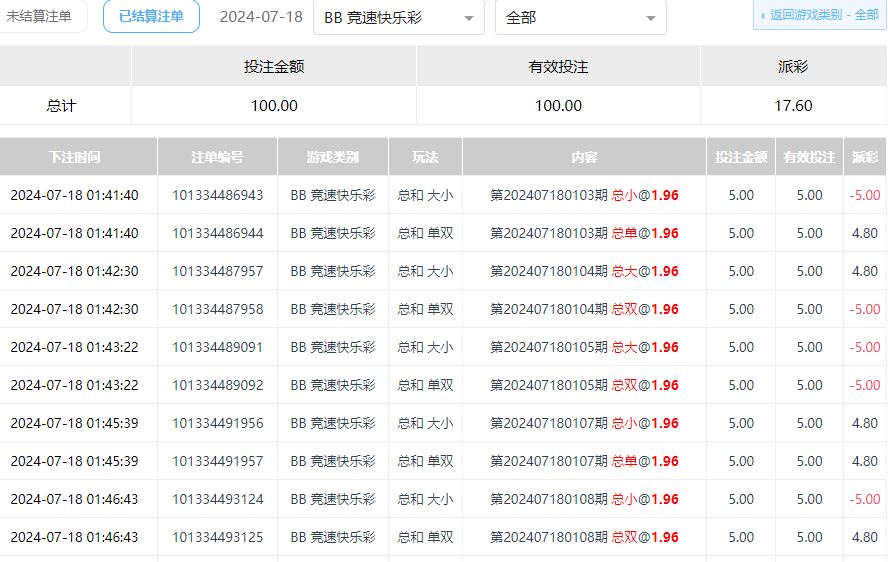
Task: Click the 总计 summary row label
Action: pyautogui.click(x=61, y=106)
